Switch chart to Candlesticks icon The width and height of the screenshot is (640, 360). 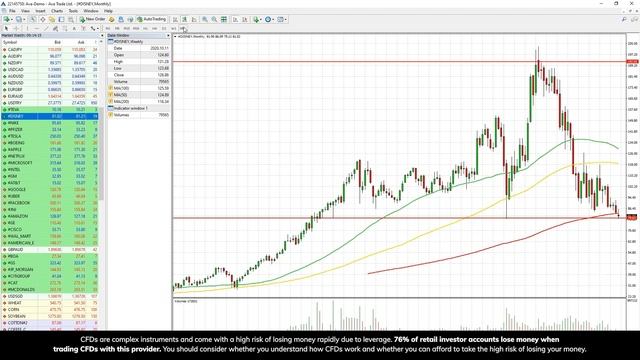pos(184,19)
